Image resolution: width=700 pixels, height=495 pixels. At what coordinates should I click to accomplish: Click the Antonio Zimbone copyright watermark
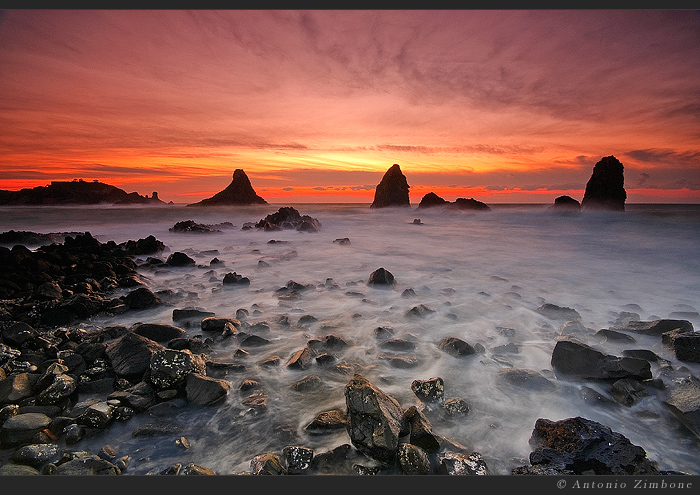624,484
